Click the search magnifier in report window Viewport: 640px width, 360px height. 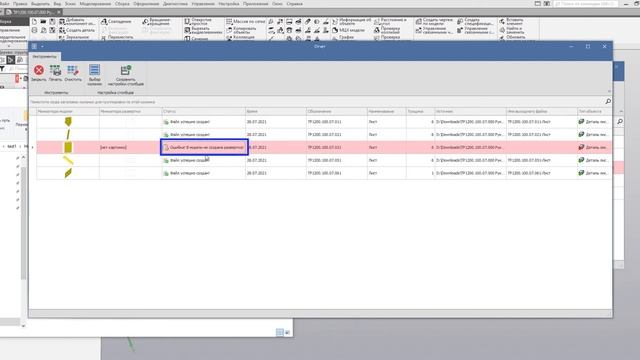[608, 101]
